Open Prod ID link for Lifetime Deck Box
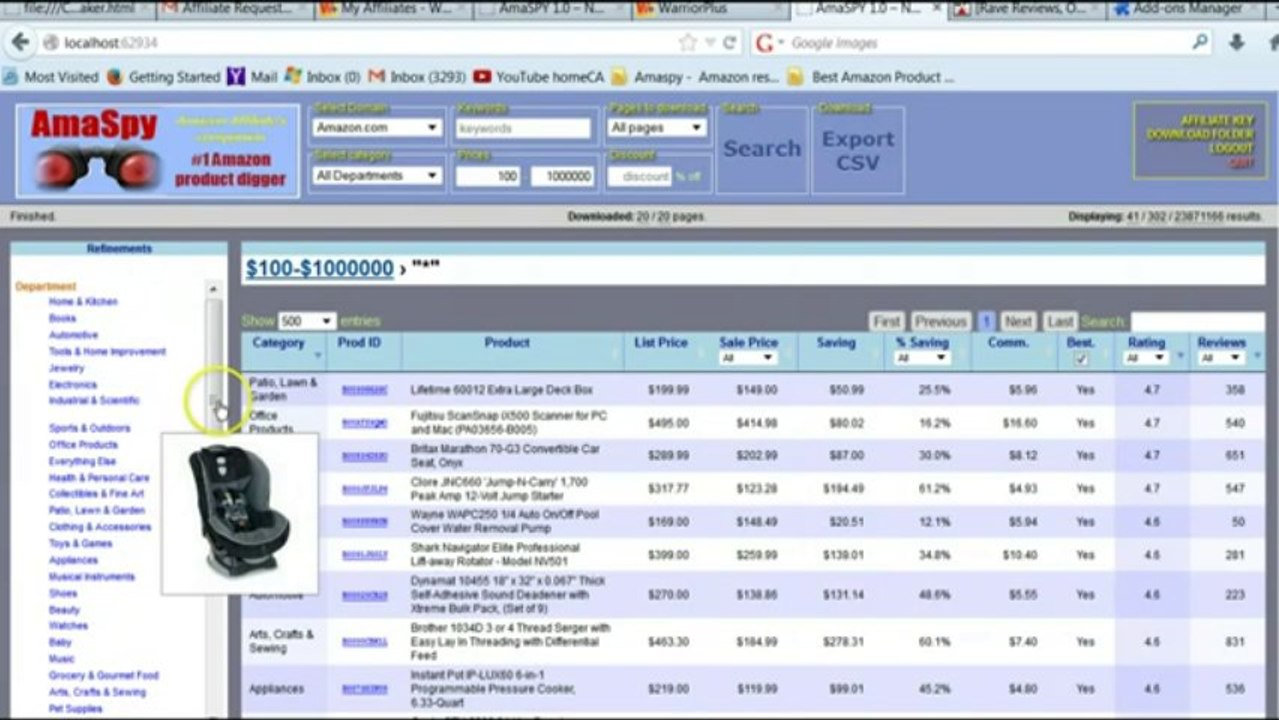The height and width of the screenshot is (720, 1279). point(364,390)
